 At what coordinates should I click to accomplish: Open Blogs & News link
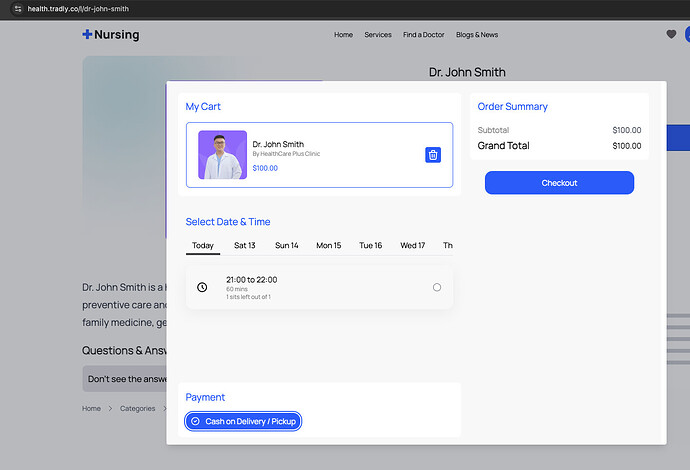tap(477, 35)
